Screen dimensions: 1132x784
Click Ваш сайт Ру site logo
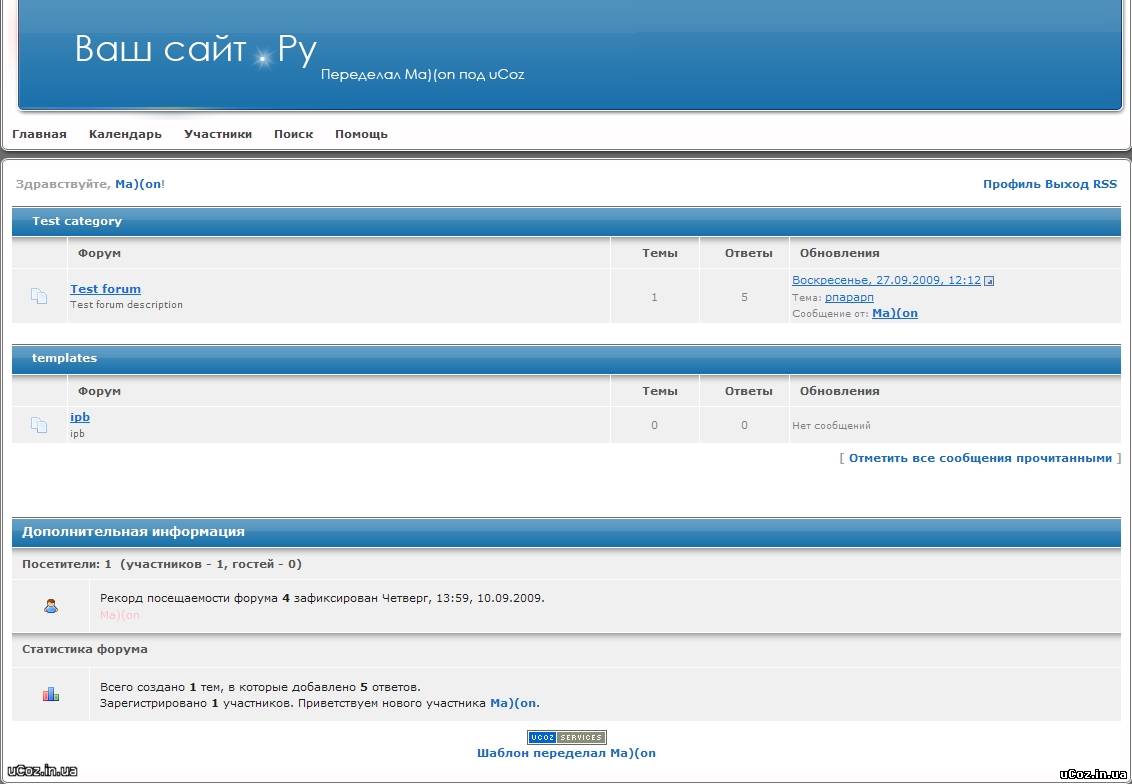[196, 50]
